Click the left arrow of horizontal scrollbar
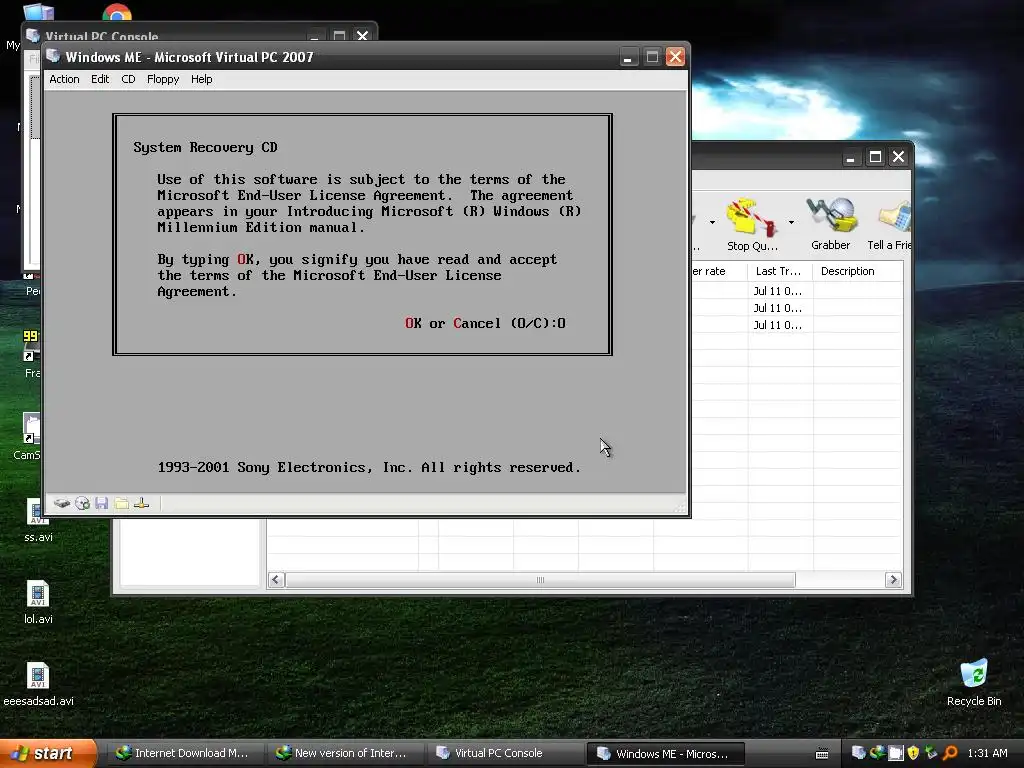 (276, 580)
